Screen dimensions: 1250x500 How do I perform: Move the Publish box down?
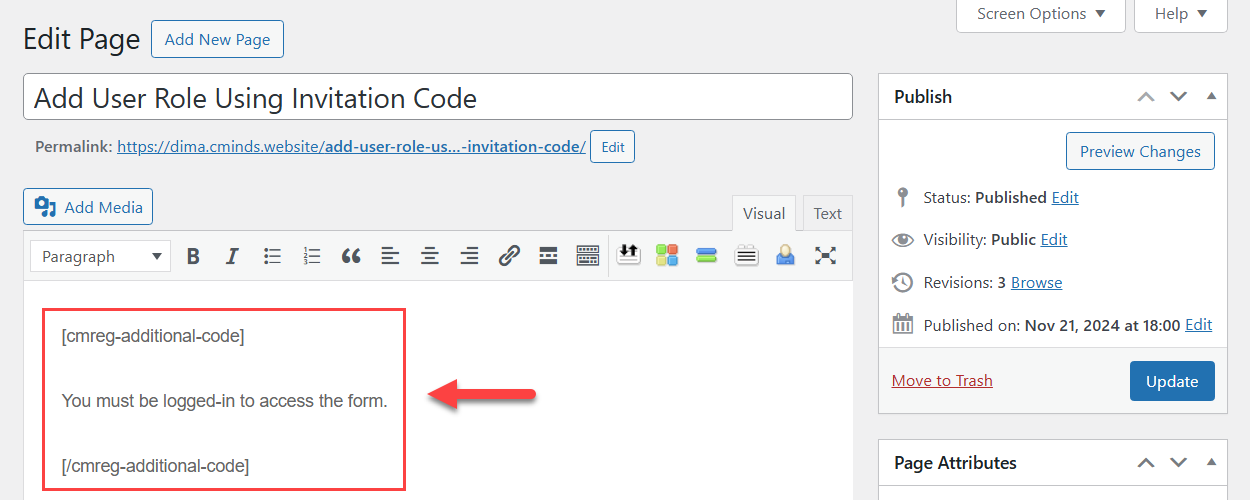(x=1179, y=97)
